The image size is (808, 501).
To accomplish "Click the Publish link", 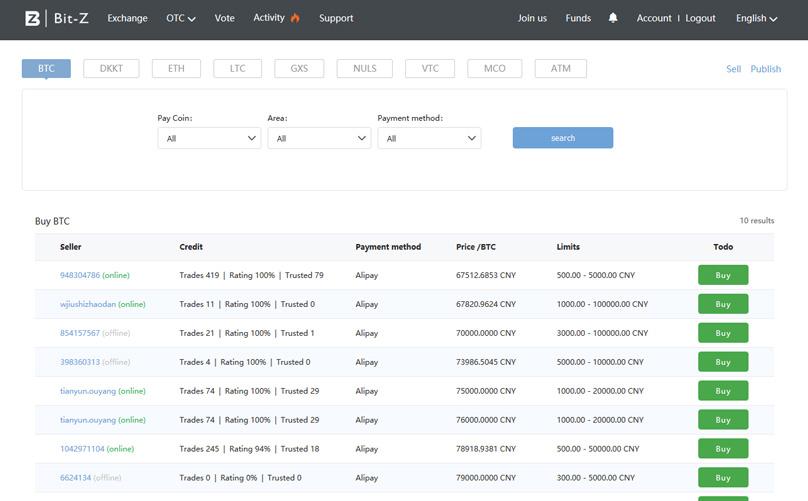I will 766,69.
